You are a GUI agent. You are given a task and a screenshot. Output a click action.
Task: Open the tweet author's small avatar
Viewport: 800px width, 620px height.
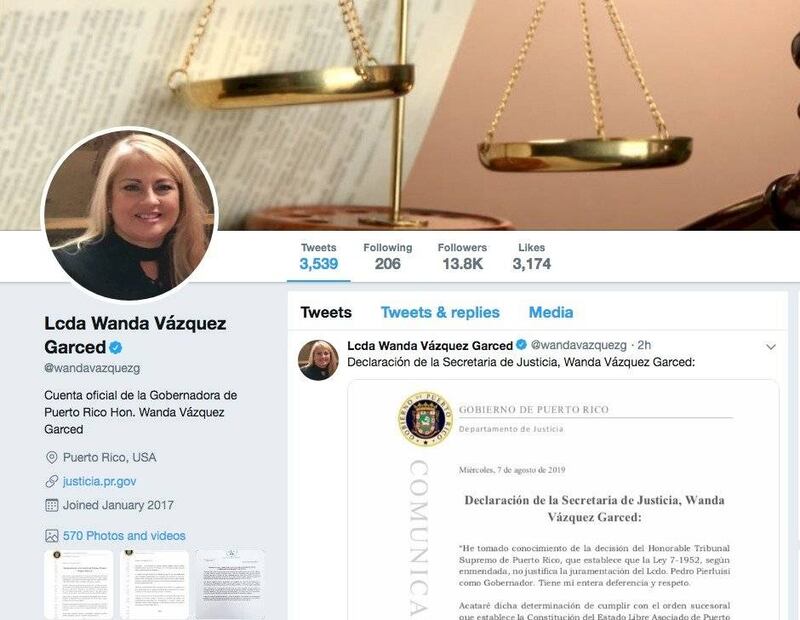click(x=318, y=360)
